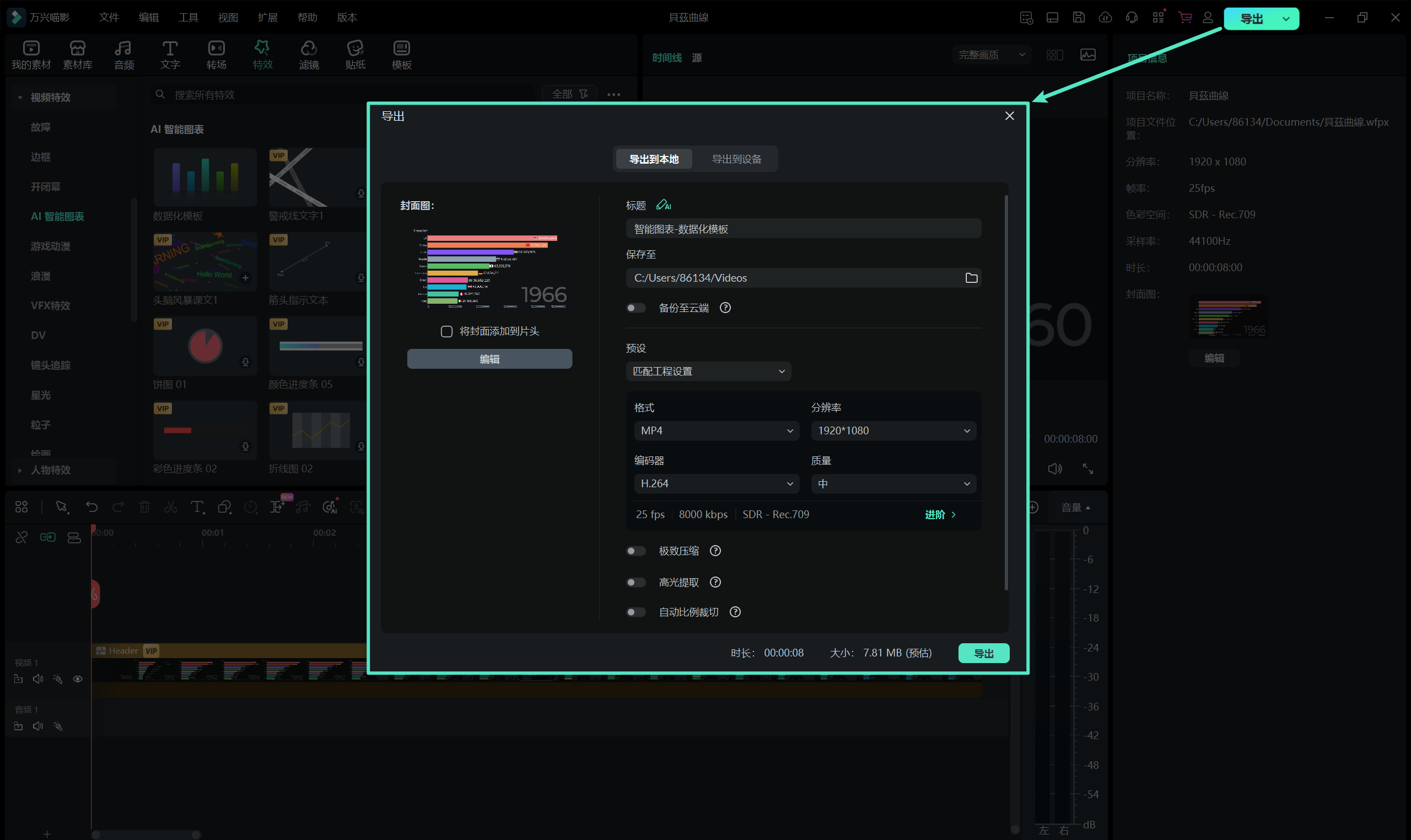Switch to the 导出到设备 tab
The width and height of the screenshot is (1411, 840).
pyautogui.click(x=736, y=159)
